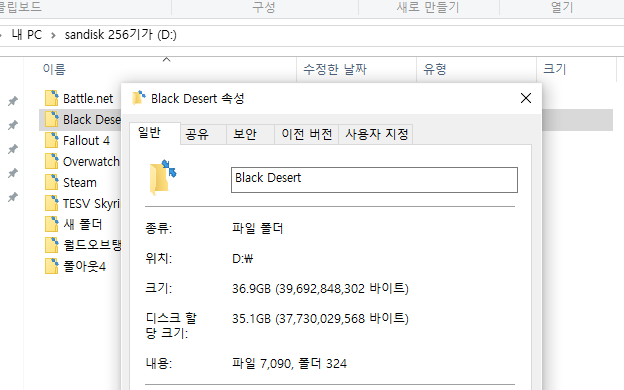Switch to the 보안 tab
Image resolution: width=624 pixels, height=390 pixels.
coord(245,134)
